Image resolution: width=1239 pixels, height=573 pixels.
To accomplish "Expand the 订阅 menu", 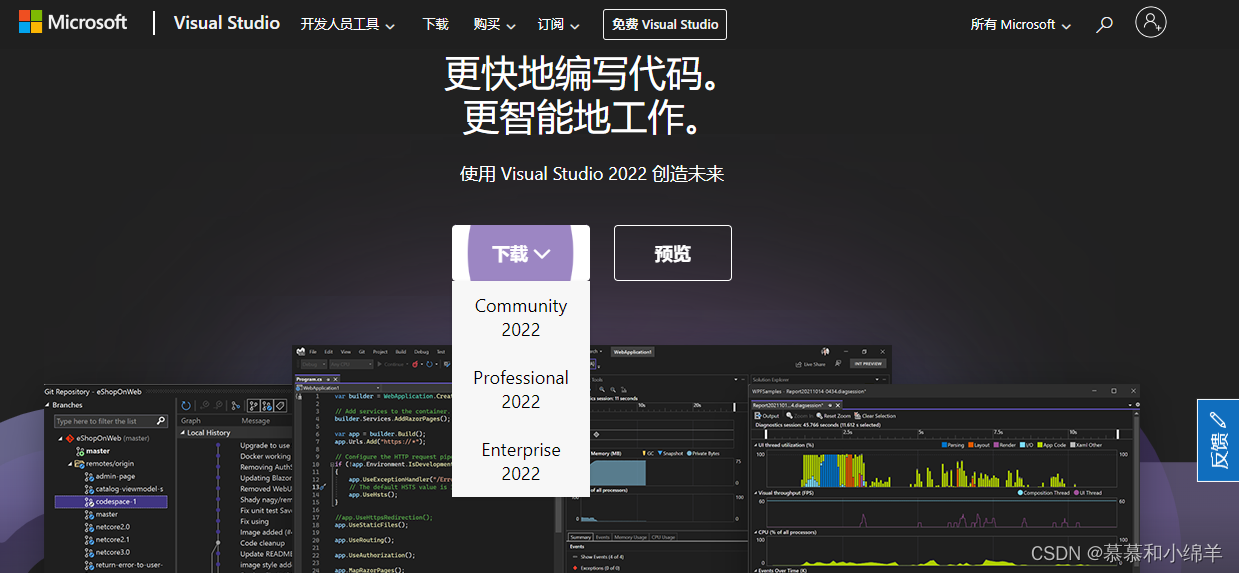I will pyautogui.click(x=559, y=24).
